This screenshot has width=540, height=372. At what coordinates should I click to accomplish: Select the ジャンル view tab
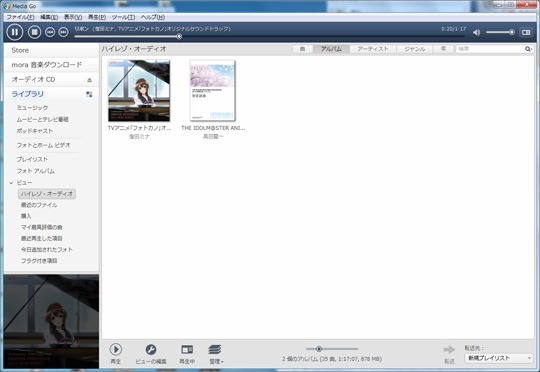[415, 49]
